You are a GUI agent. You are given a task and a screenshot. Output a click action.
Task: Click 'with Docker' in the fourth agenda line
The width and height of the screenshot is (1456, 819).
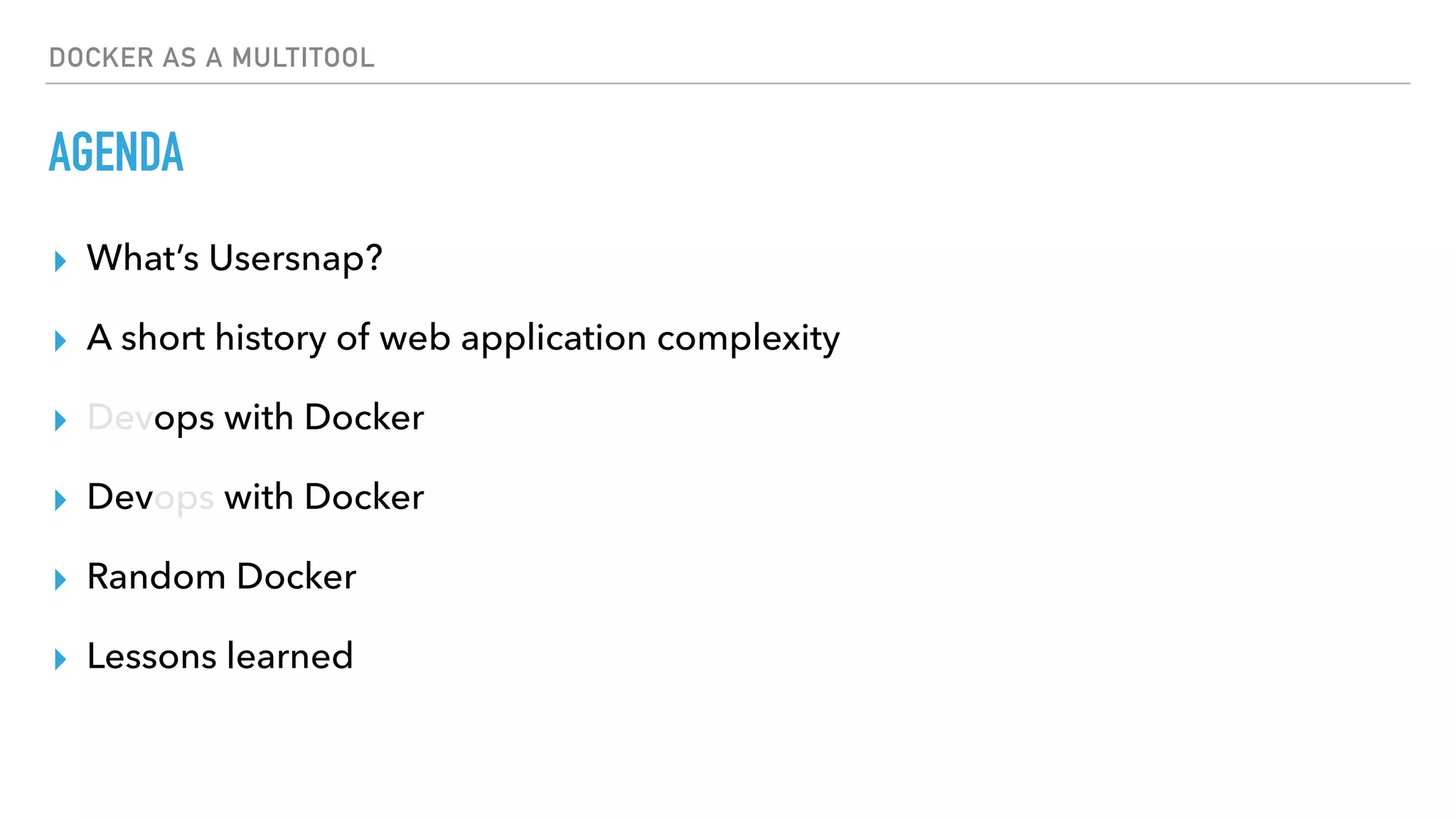point(323,497)
